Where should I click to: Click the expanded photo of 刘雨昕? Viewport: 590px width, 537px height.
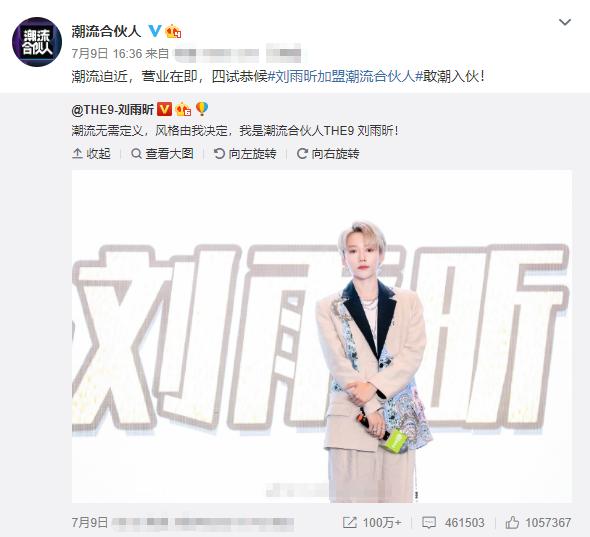pos(322,336)
